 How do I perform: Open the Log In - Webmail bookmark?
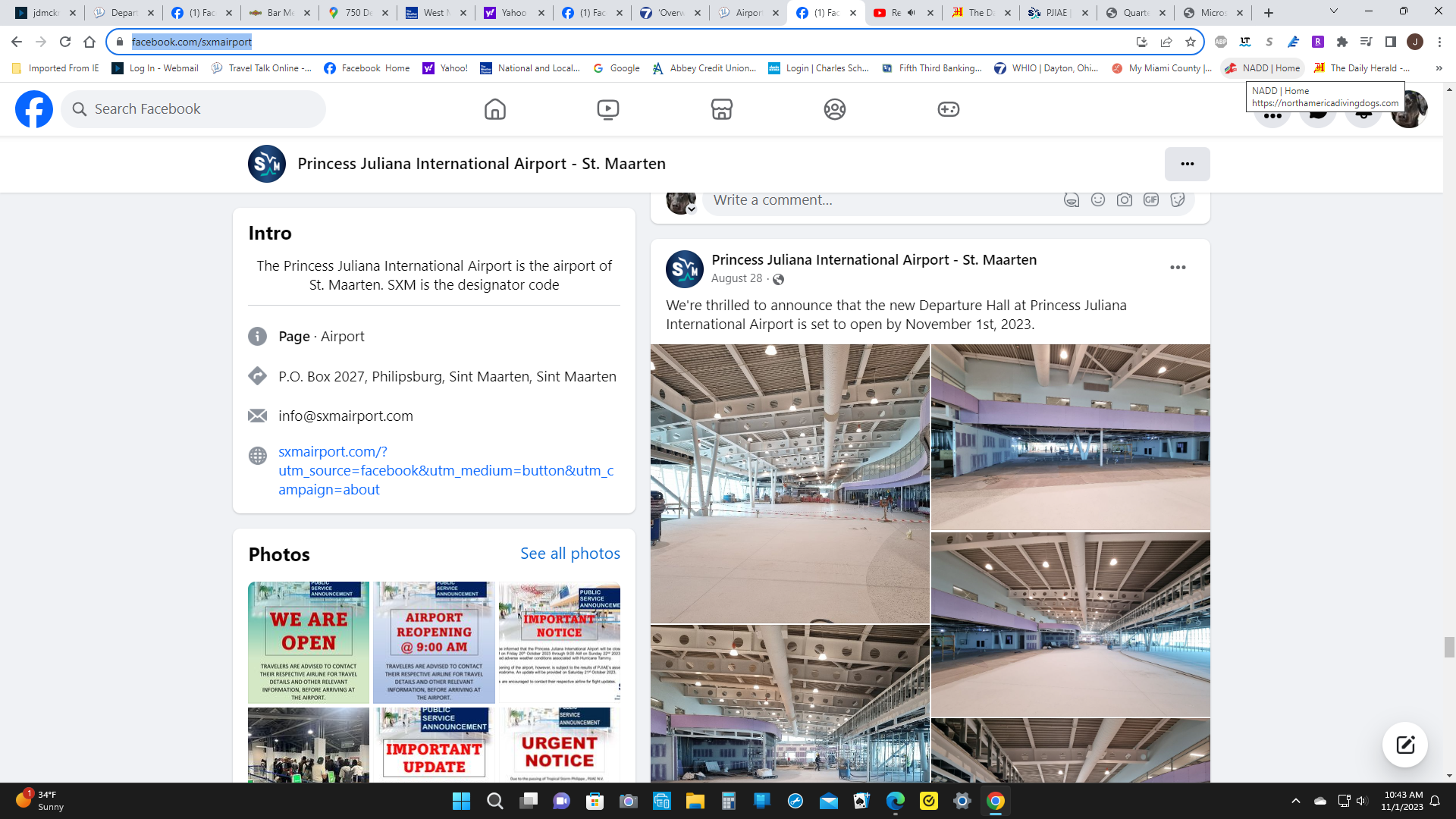pyautogui.click(x=155, y=68)
